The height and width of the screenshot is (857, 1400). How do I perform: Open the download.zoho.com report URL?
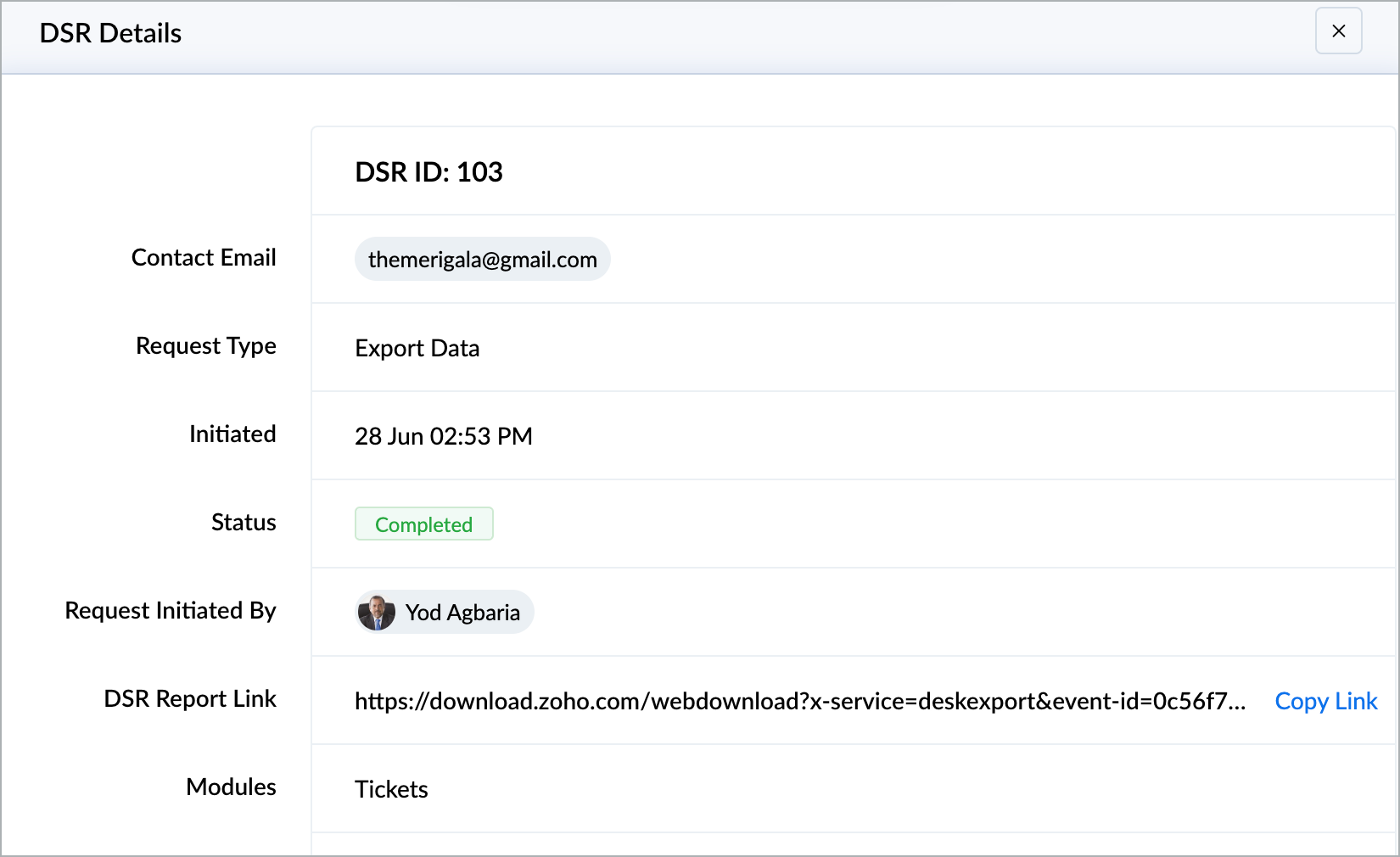[800, 701]
